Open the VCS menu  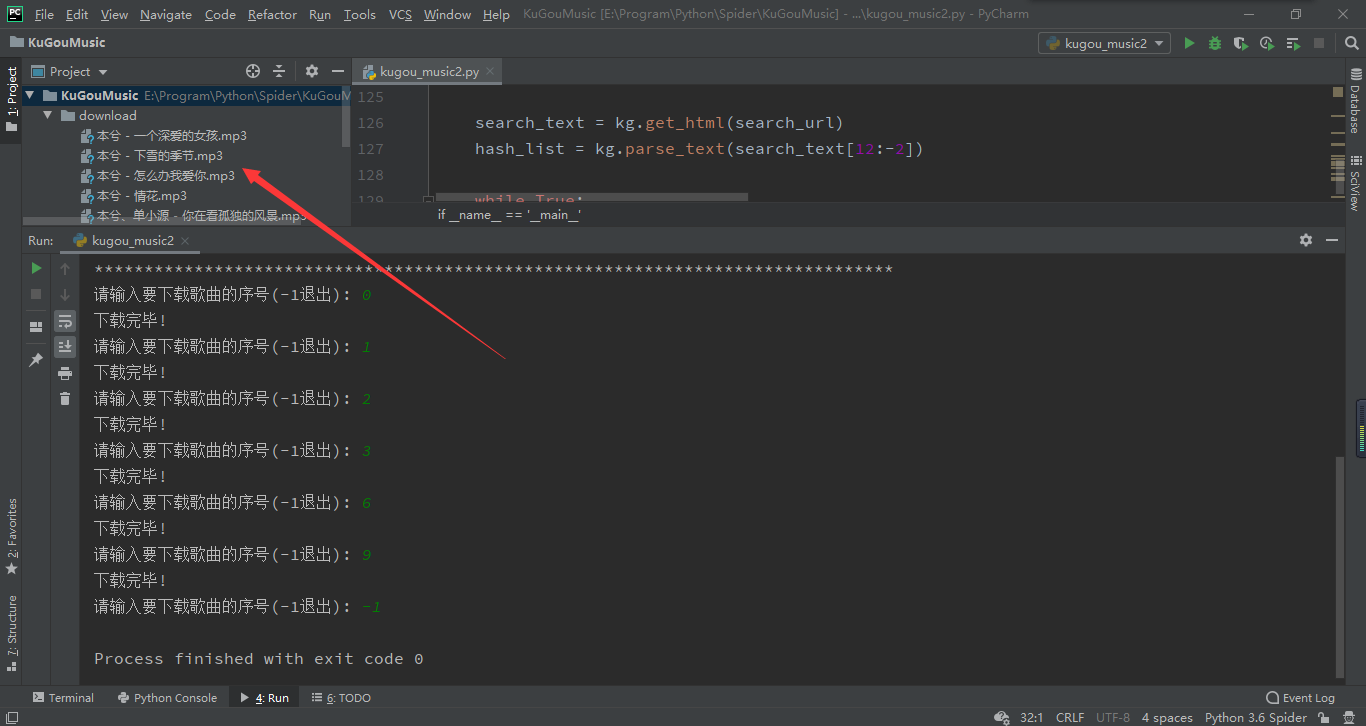[x=400, y=14]
